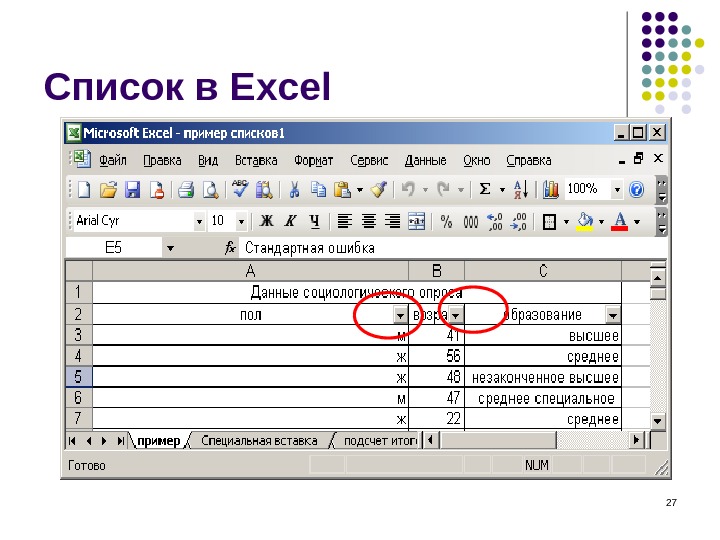Sort ascending with the A-Я icon

click(x=521, y=189)
